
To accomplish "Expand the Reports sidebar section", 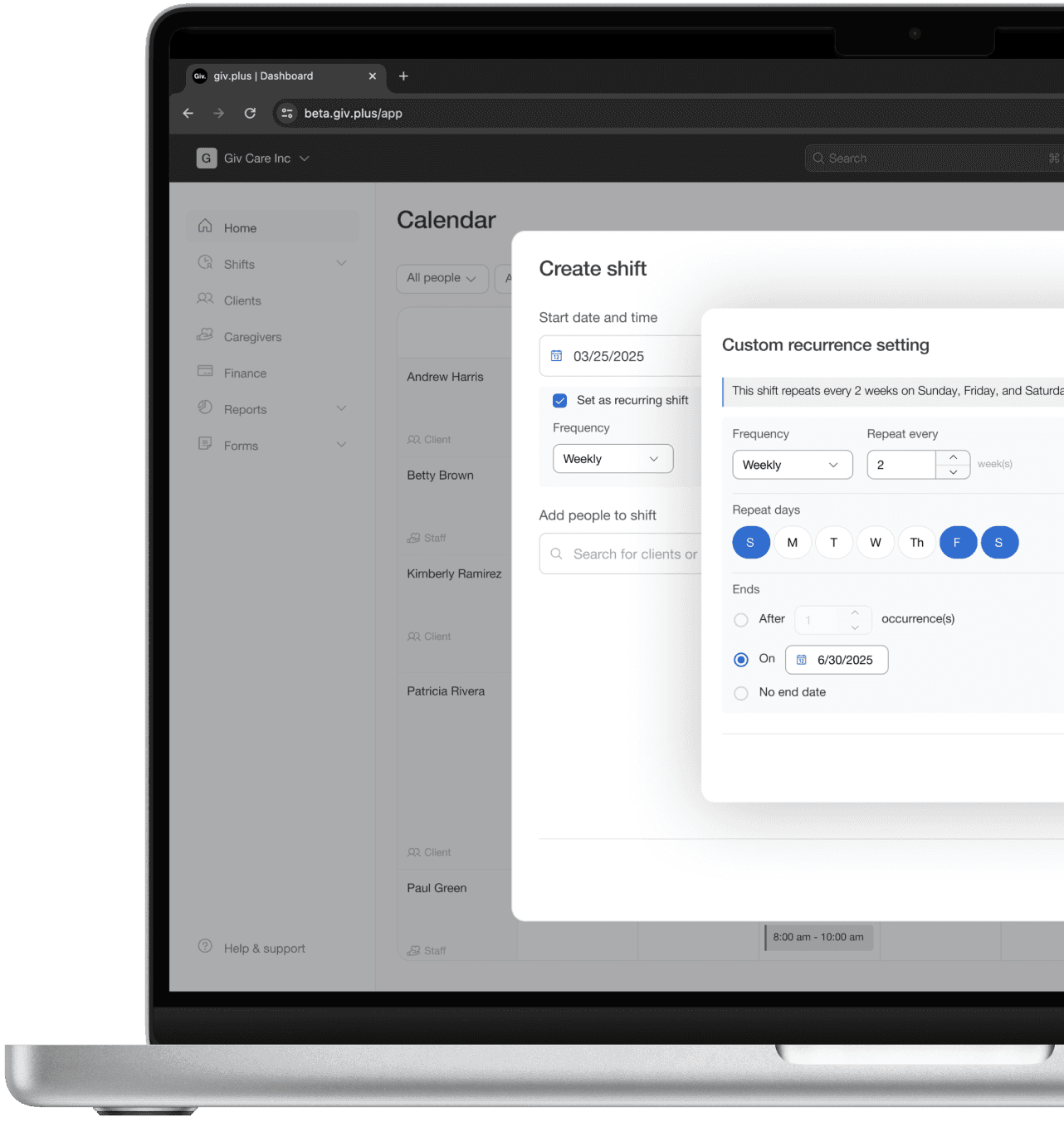I will click(x=341, y=408).
